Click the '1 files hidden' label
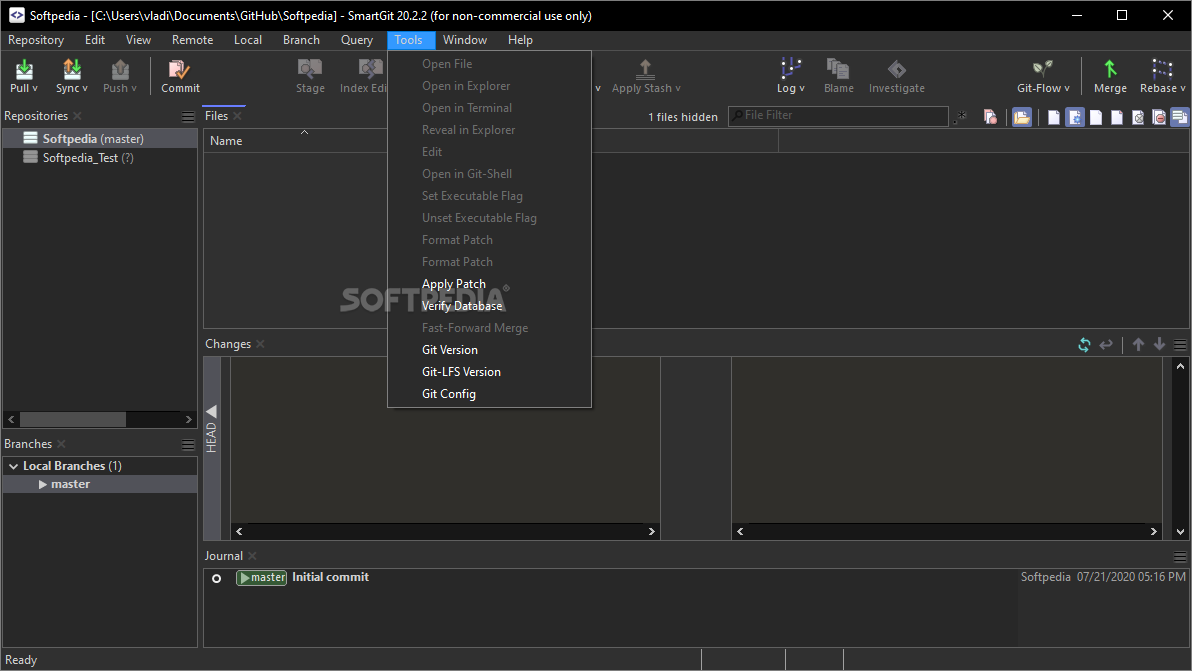Screen dimensions: 1192x671 [x=683, y=117]
